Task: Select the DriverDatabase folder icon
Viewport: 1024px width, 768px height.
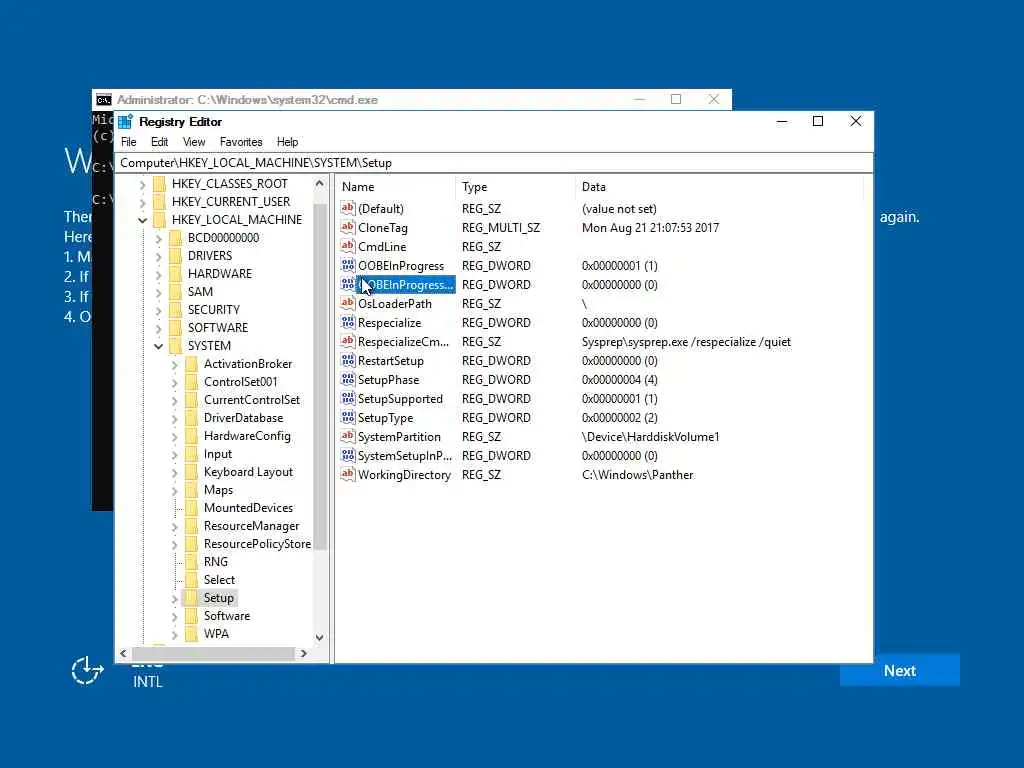Action: pyautogui.click(x=191, y=417)
